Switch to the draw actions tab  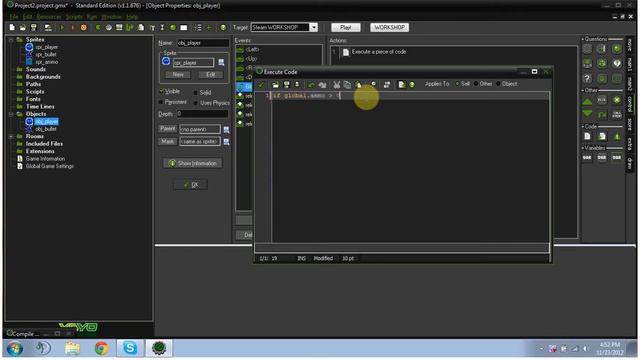tap(630, 164)
